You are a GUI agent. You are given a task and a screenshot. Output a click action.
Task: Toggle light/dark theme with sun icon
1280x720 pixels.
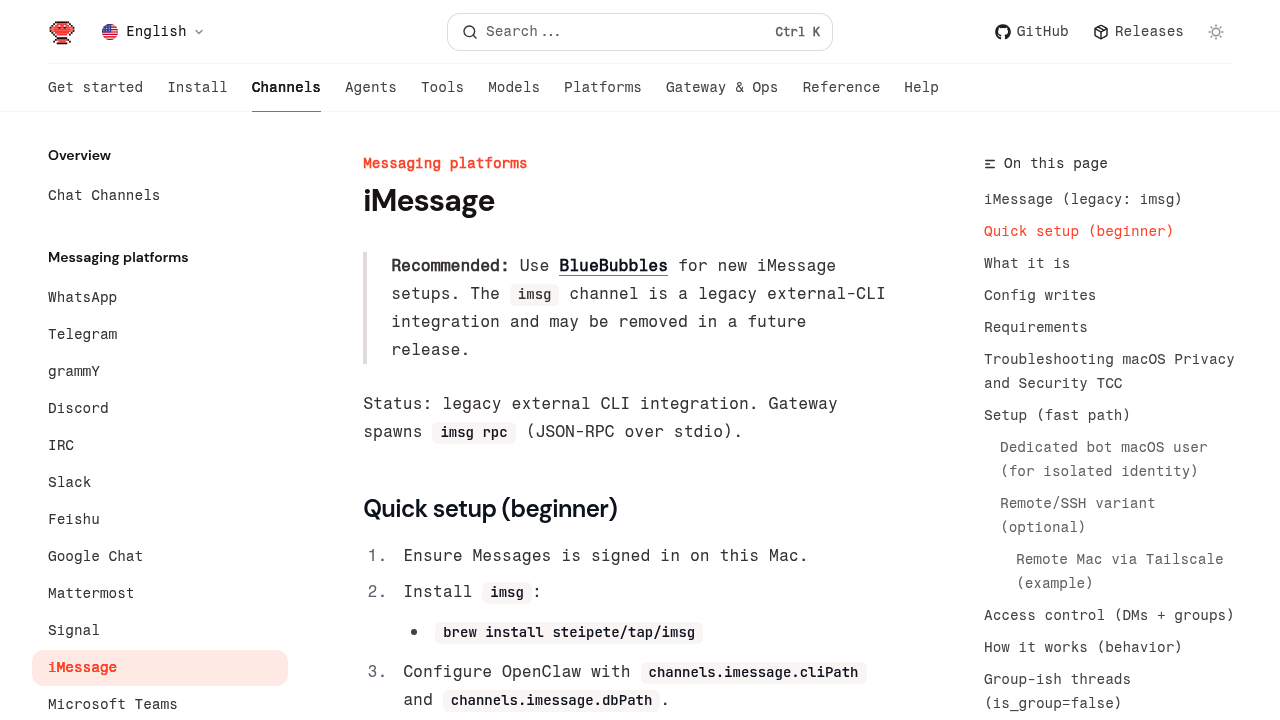1216,32
